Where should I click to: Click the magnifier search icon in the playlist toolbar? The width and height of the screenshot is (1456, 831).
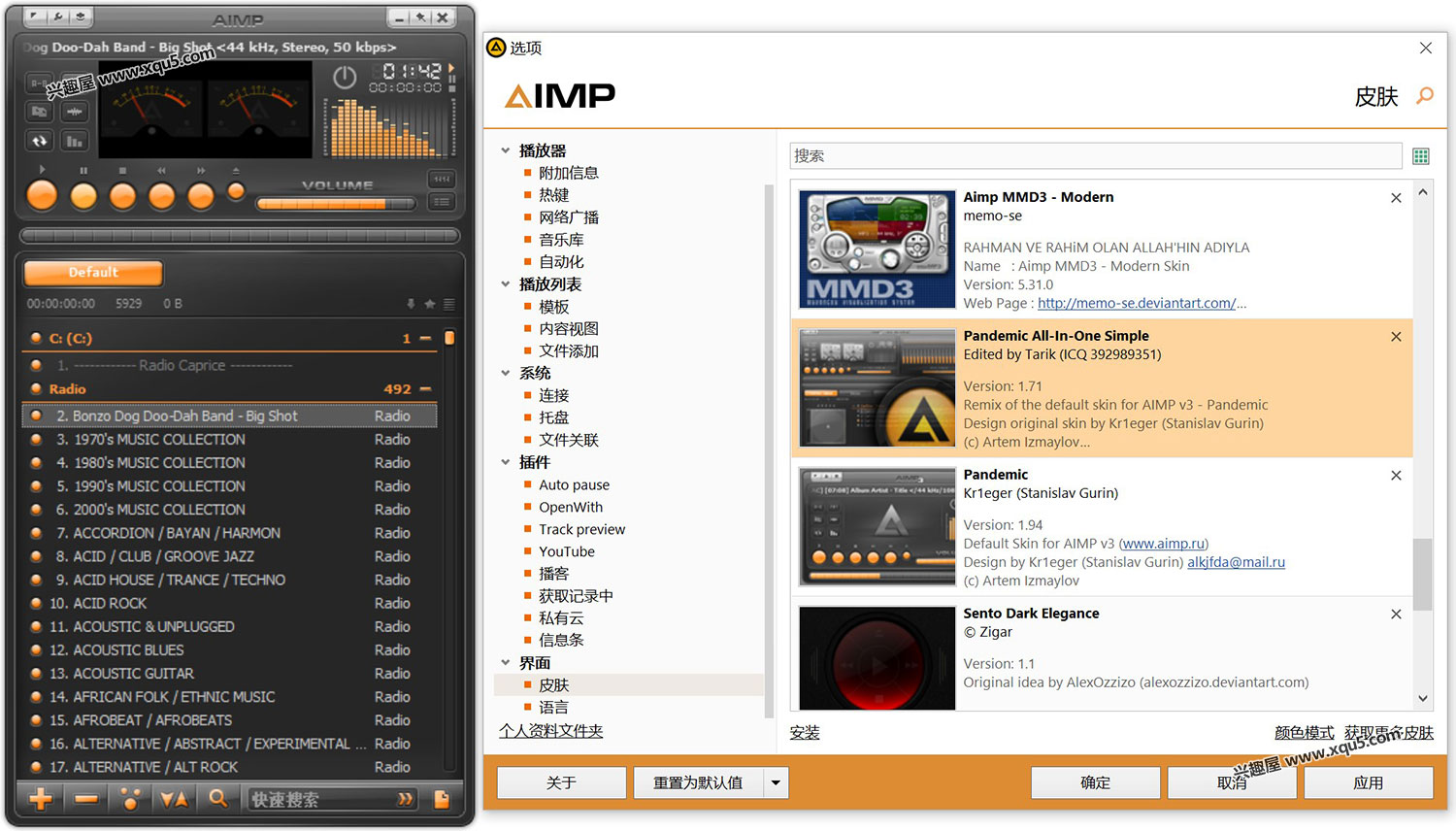pos(217,799)
